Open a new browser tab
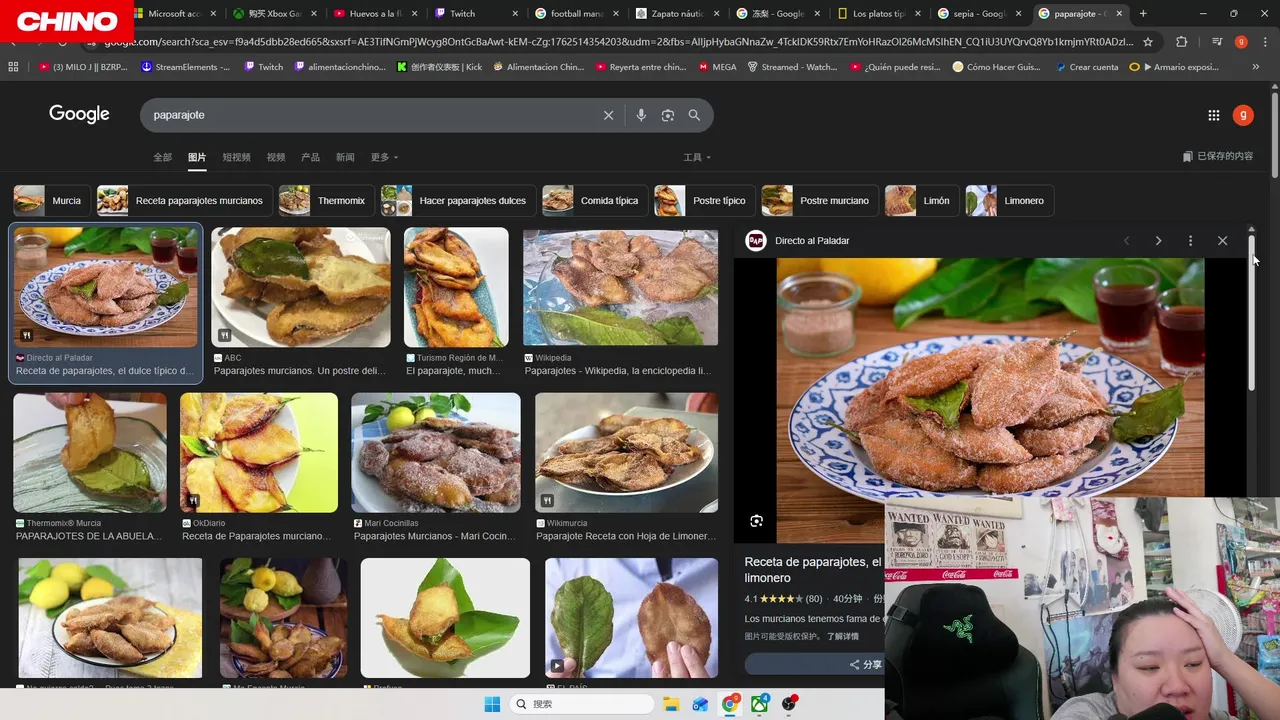 pyautogui.click(x=1143, y=14)
